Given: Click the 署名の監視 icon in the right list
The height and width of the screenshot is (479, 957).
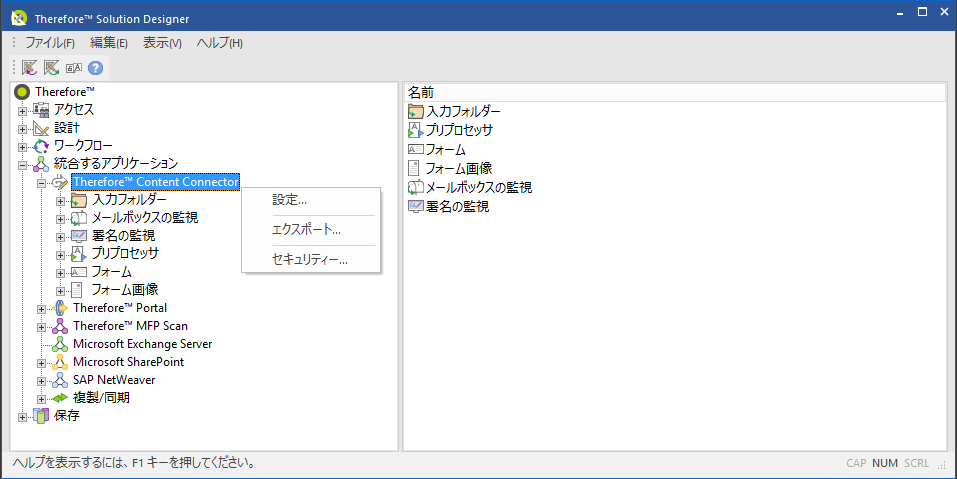Looking at the screenshot, I should click(x=416, y=206).
